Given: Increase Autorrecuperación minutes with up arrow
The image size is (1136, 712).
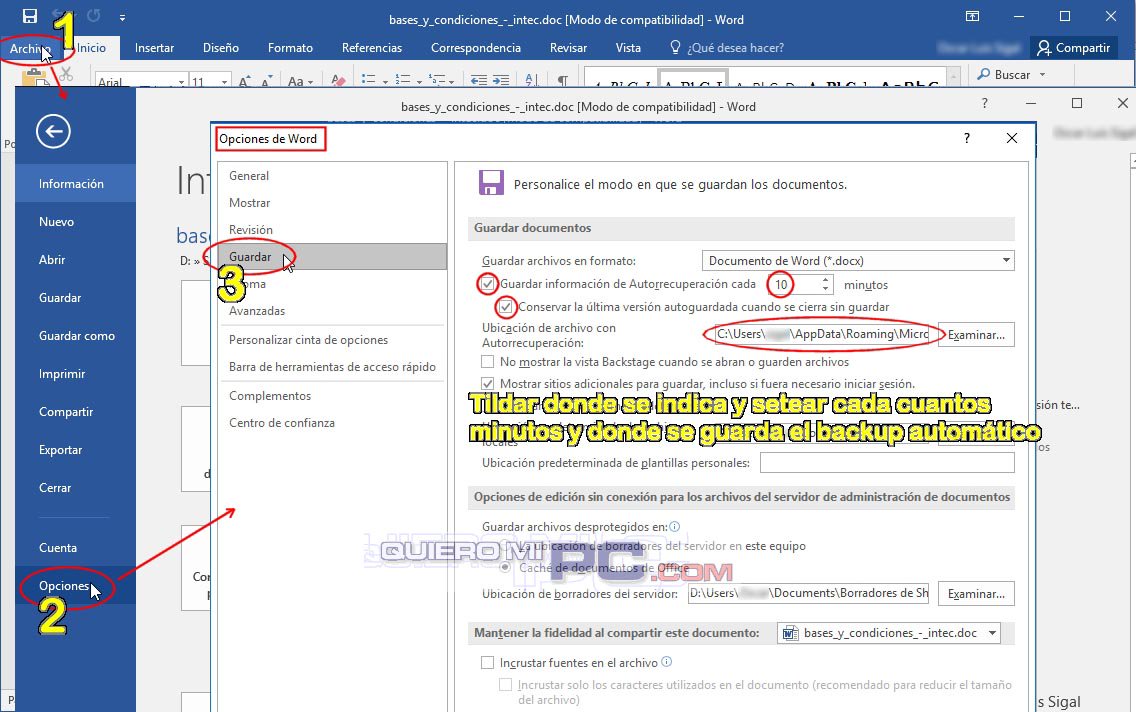Looking at the screenshot, I should click(825, 280).
